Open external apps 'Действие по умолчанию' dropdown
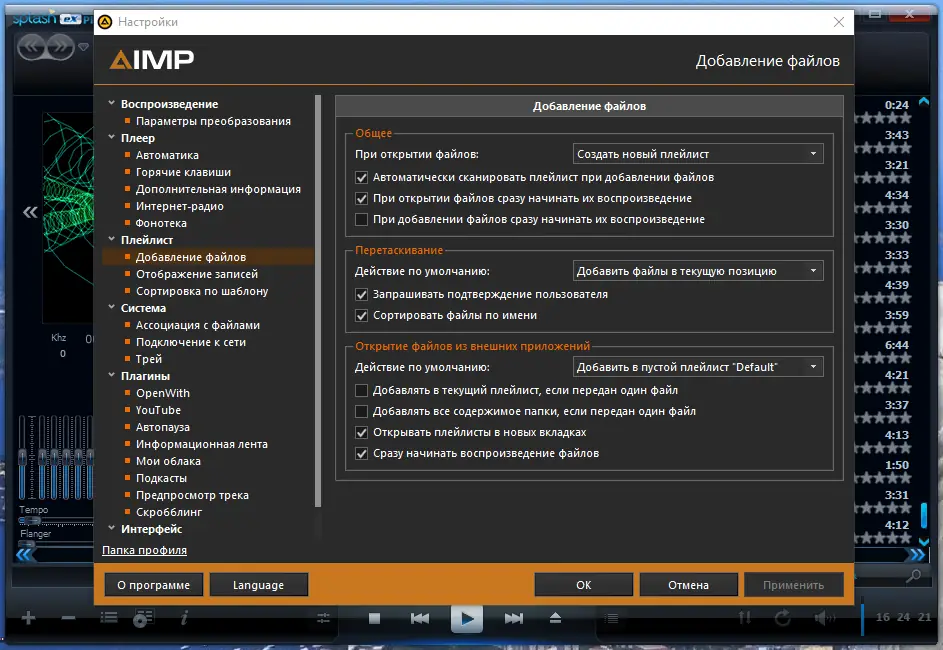943x650 pixels. 698,367
